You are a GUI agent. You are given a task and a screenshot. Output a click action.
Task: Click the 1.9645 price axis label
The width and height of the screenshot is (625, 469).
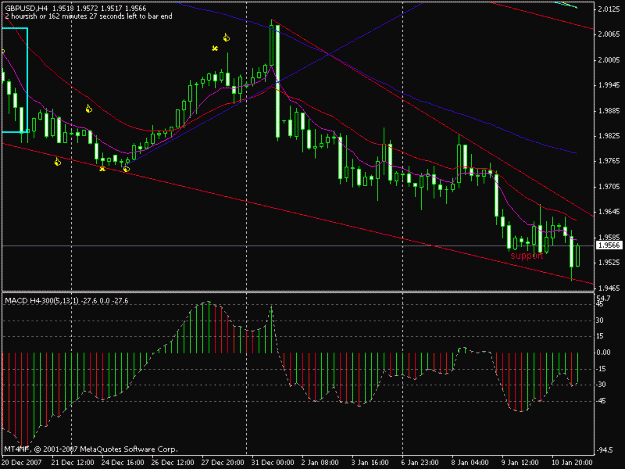tap(609, 212)
